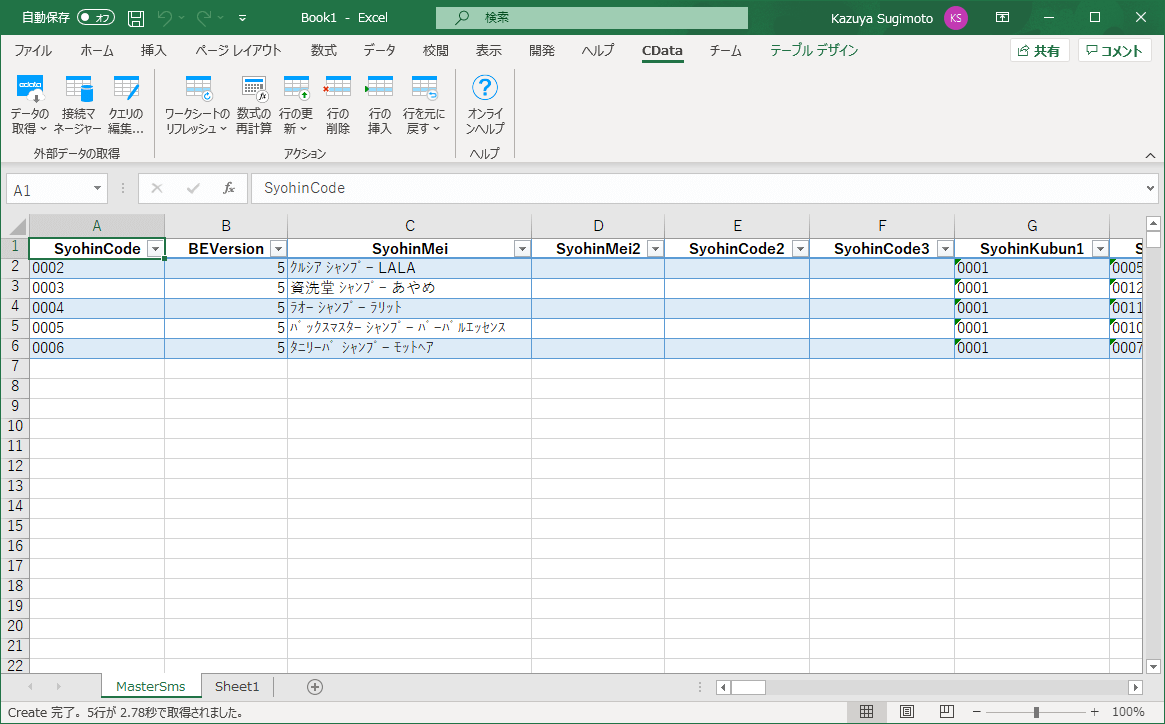The width and height of the screenshot is (1165, 724).
Task: Open the データ ribbon tab
Action: 379,51
